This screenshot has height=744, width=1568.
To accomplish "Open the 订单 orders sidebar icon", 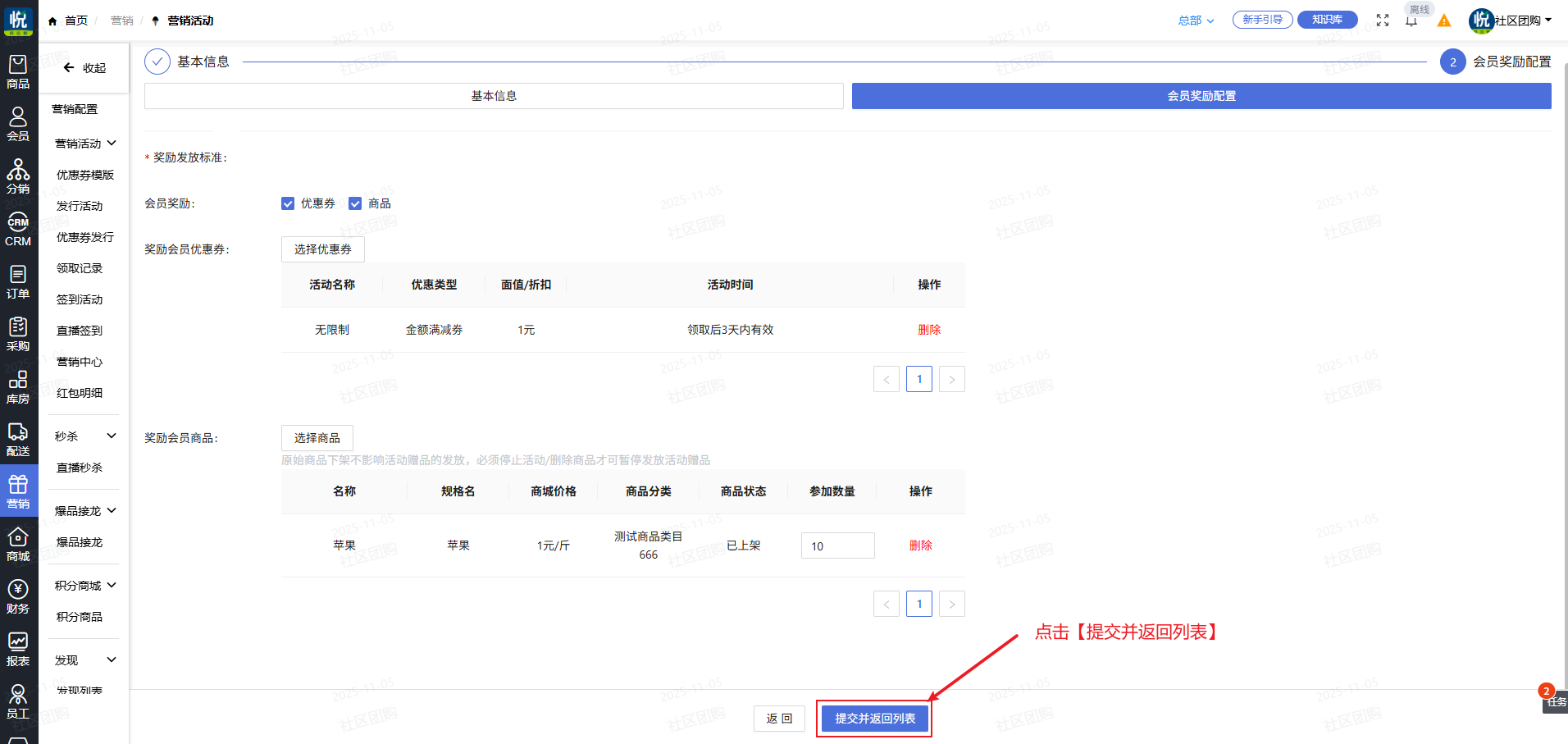I will click(18, 282).
